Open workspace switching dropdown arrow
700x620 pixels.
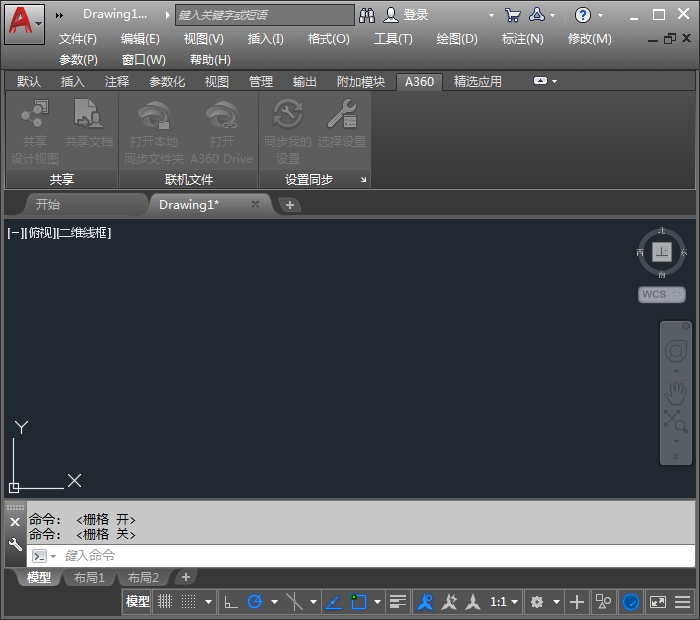556,602
